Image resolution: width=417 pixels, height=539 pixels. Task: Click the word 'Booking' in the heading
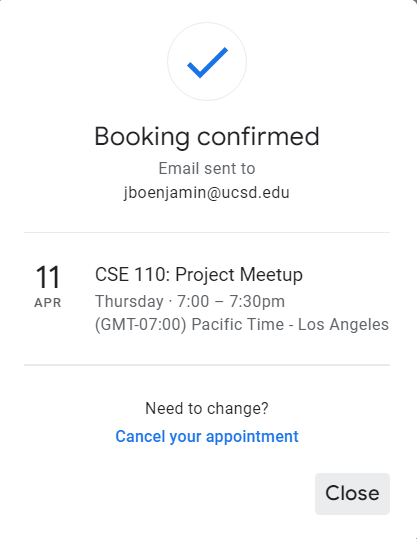[142, 138]
